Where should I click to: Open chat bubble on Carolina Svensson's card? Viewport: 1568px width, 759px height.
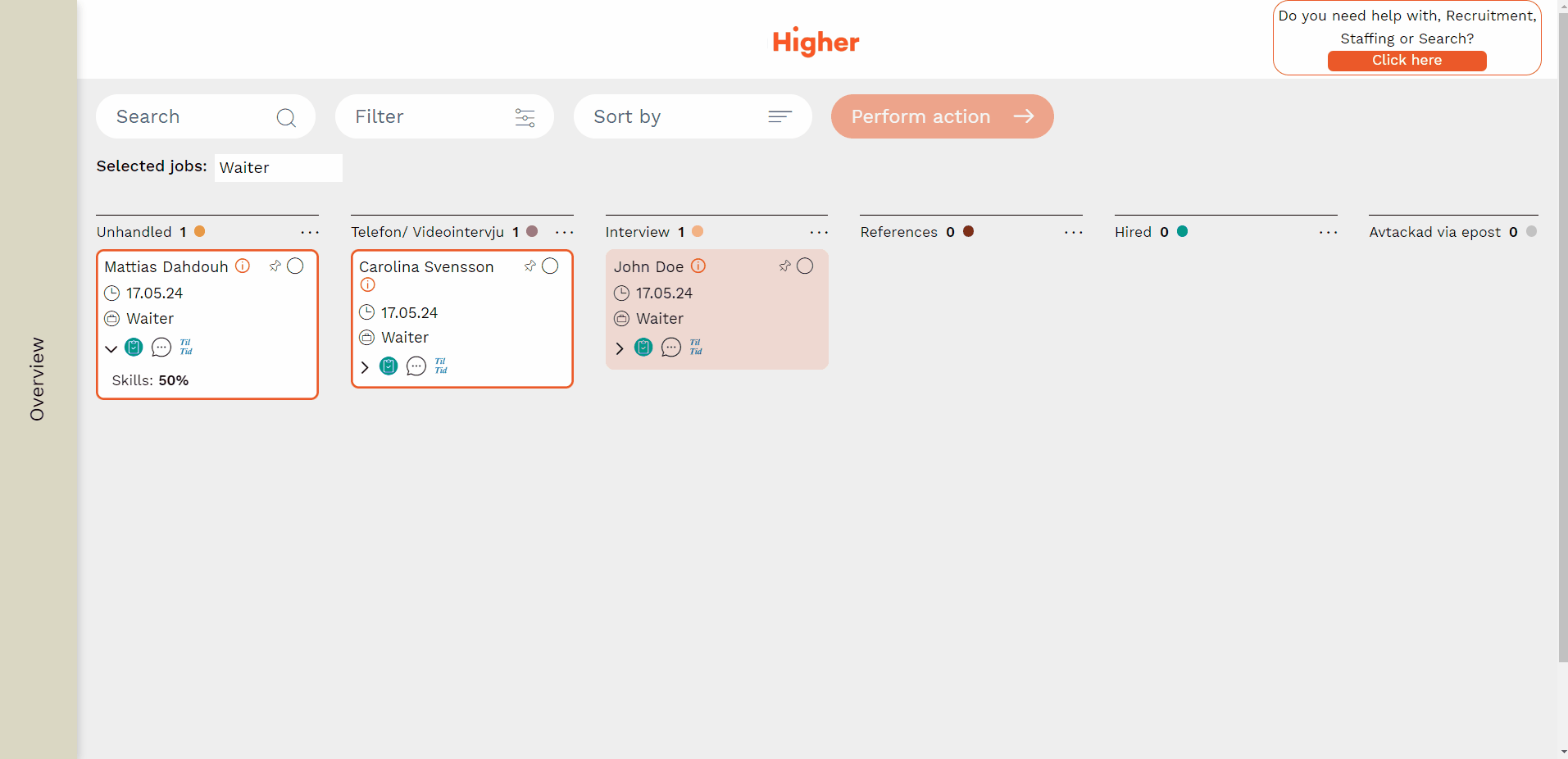pos(416,366)
